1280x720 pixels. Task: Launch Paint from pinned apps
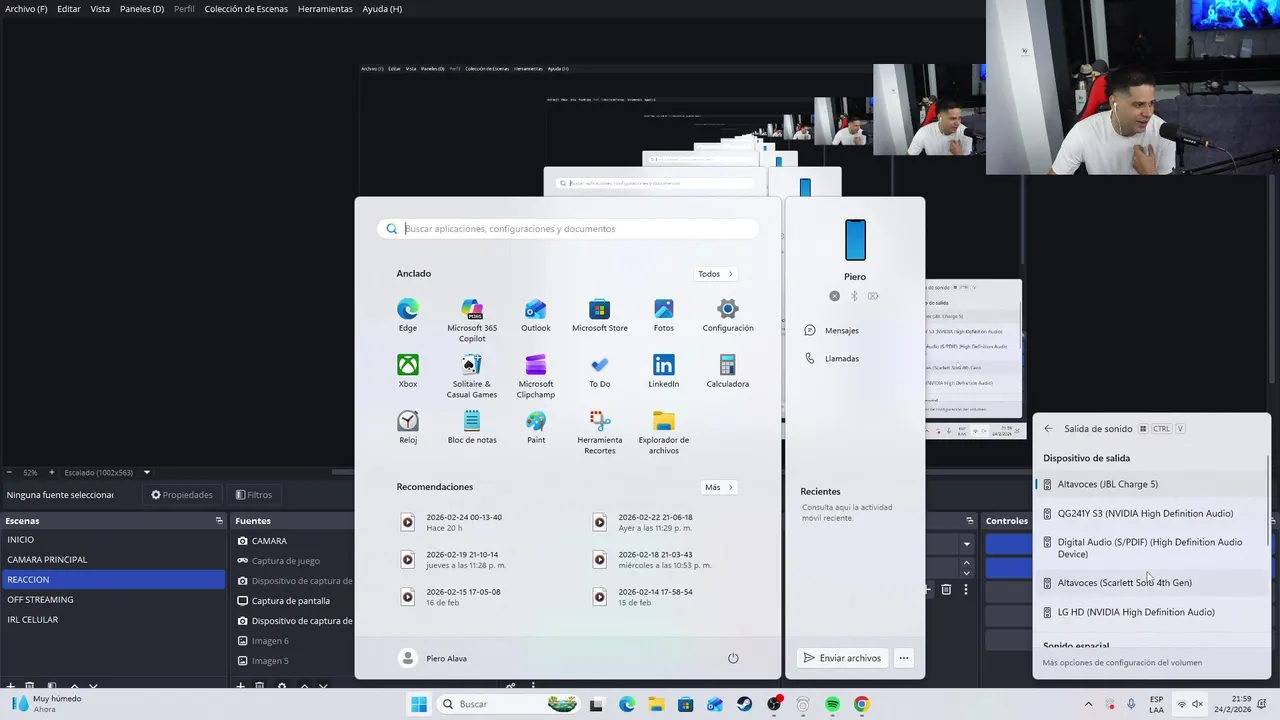pos(535,426)
